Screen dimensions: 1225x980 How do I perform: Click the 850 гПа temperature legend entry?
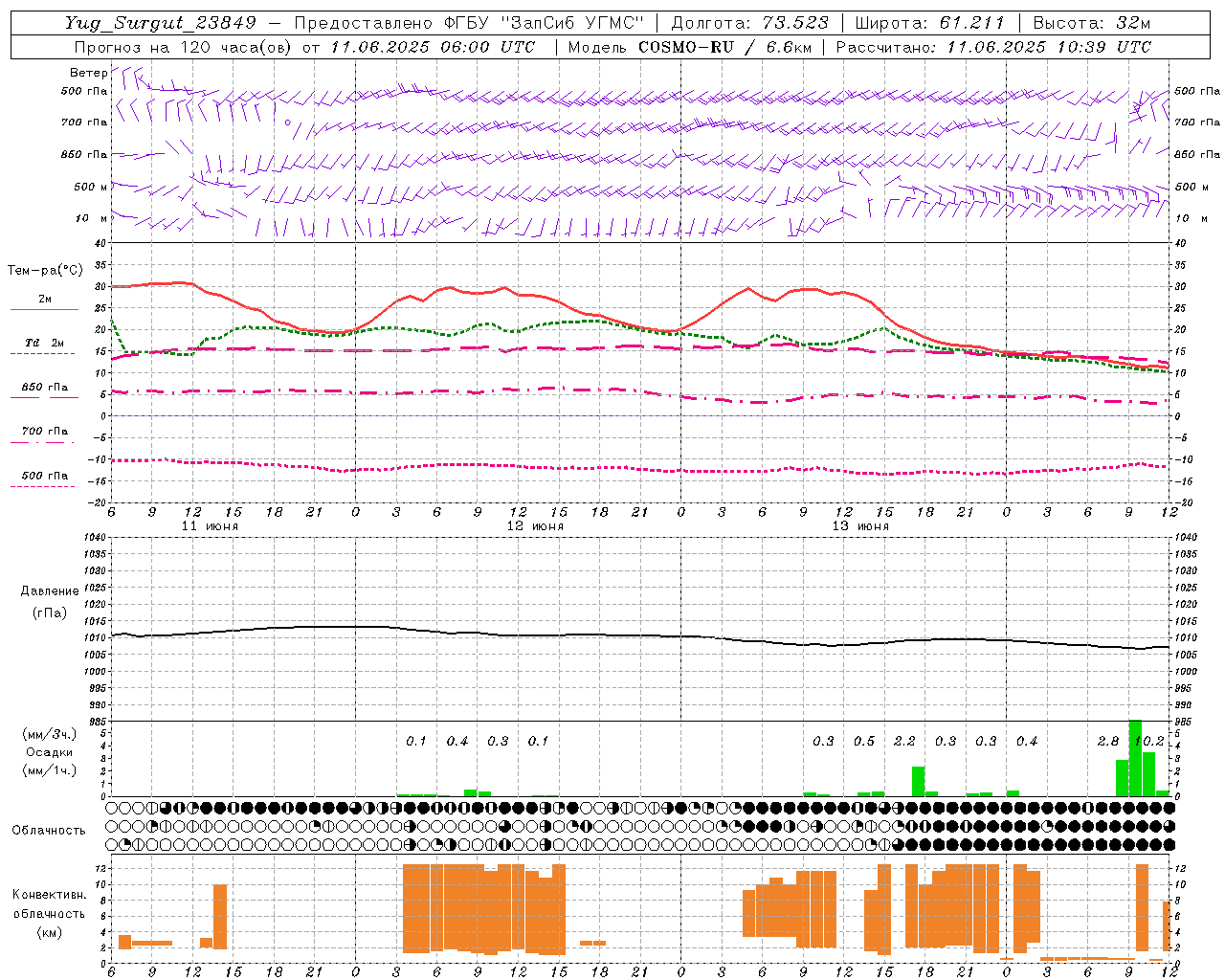(44, 388)
